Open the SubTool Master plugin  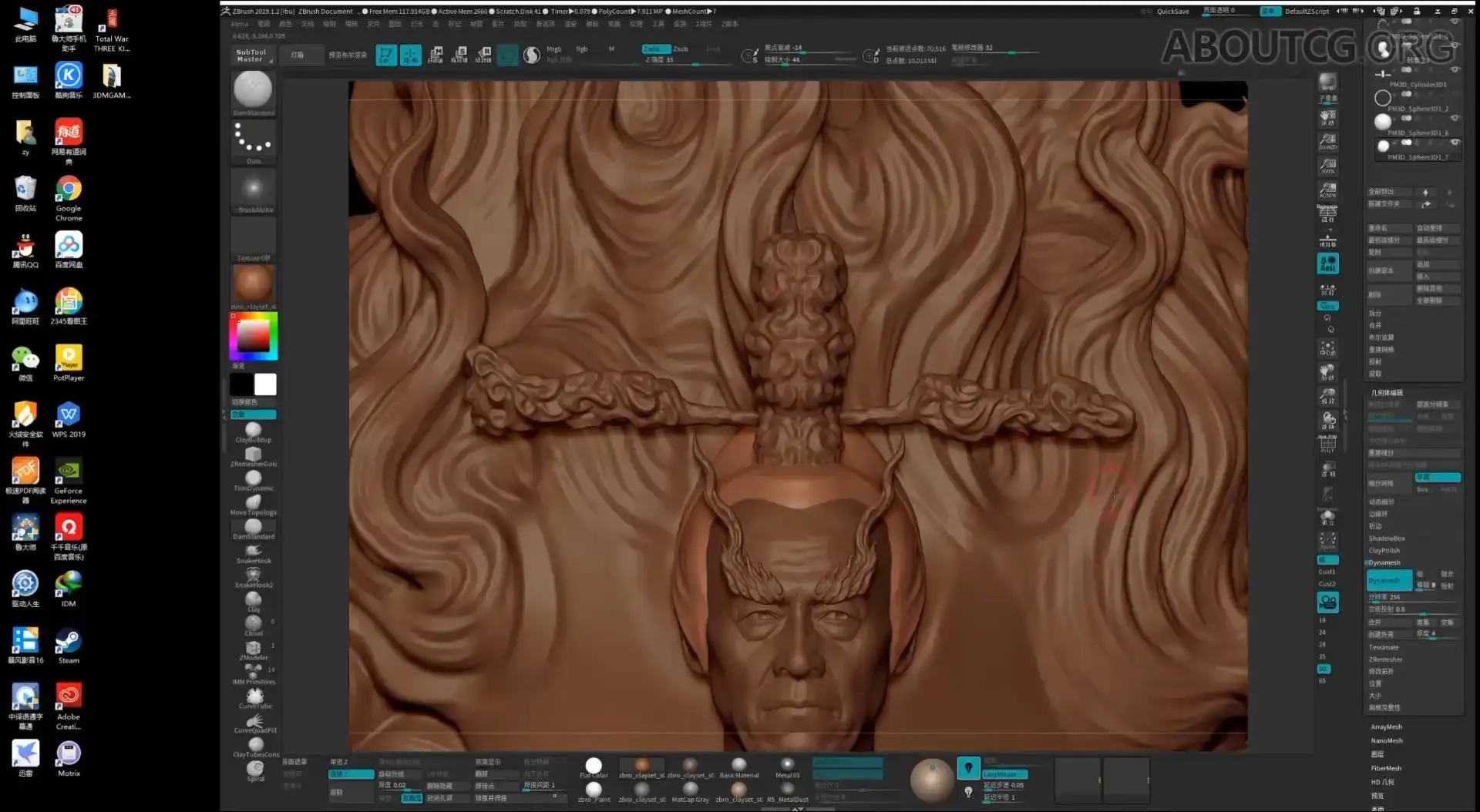tap(252, 55)
